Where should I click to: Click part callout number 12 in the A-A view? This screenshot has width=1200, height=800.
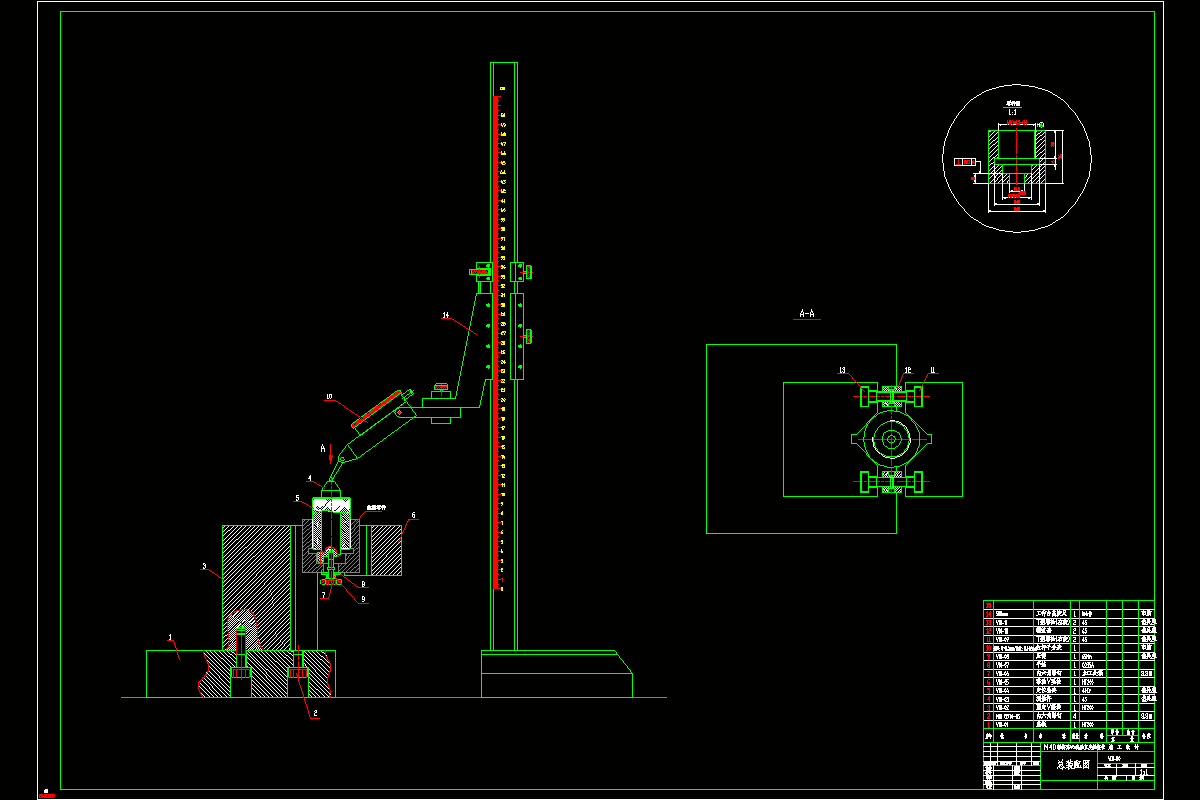coord(908,371)
